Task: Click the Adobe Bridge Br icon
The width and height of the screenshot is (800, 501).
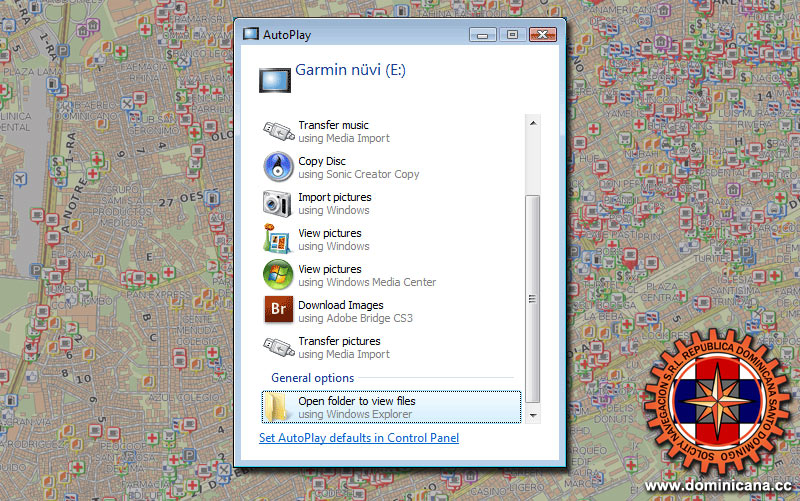Action: point(279,310)
